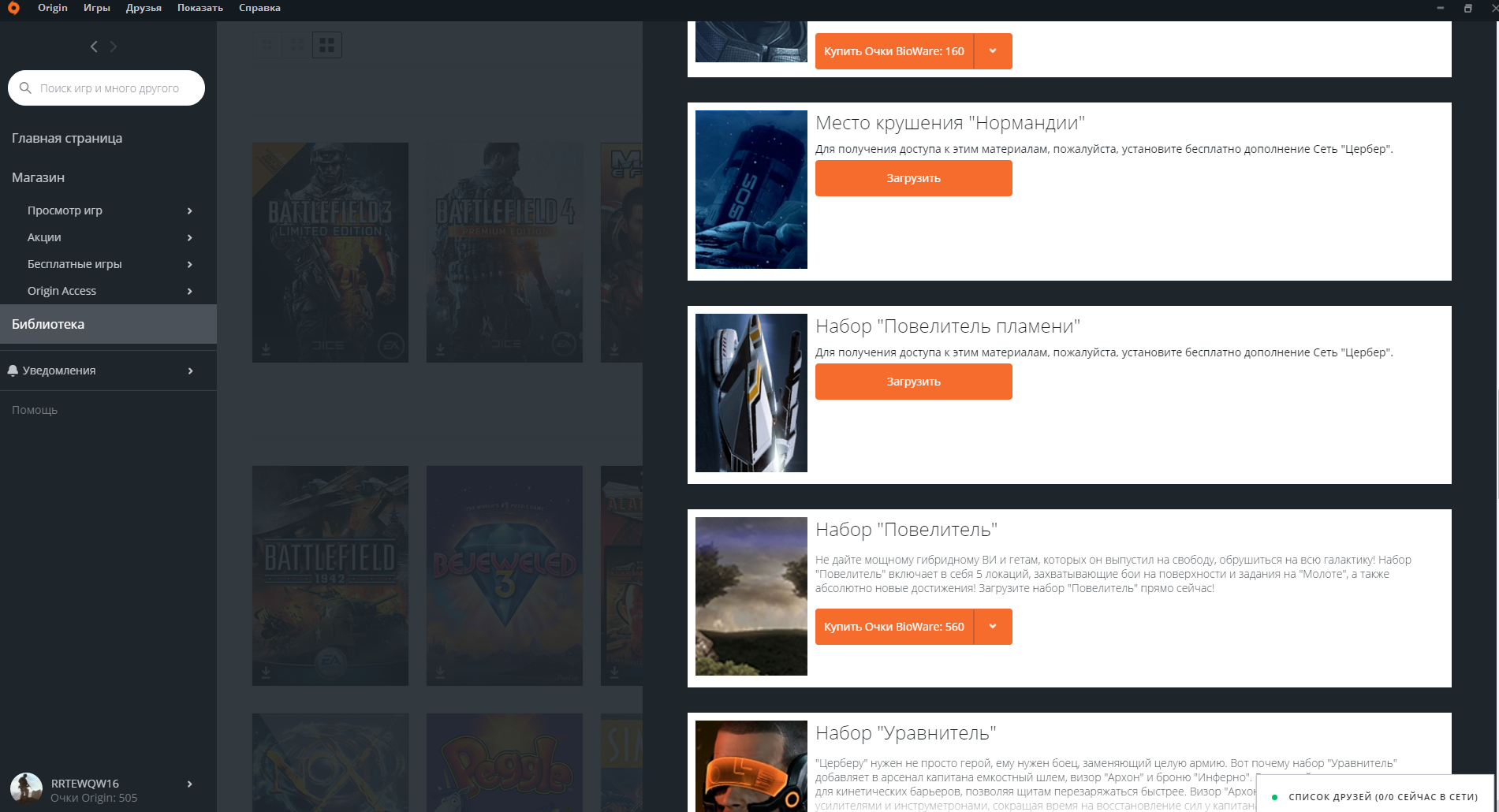Open the Игры menu
This screenshot has height=812, width=1499.
(x=97, y=8)
